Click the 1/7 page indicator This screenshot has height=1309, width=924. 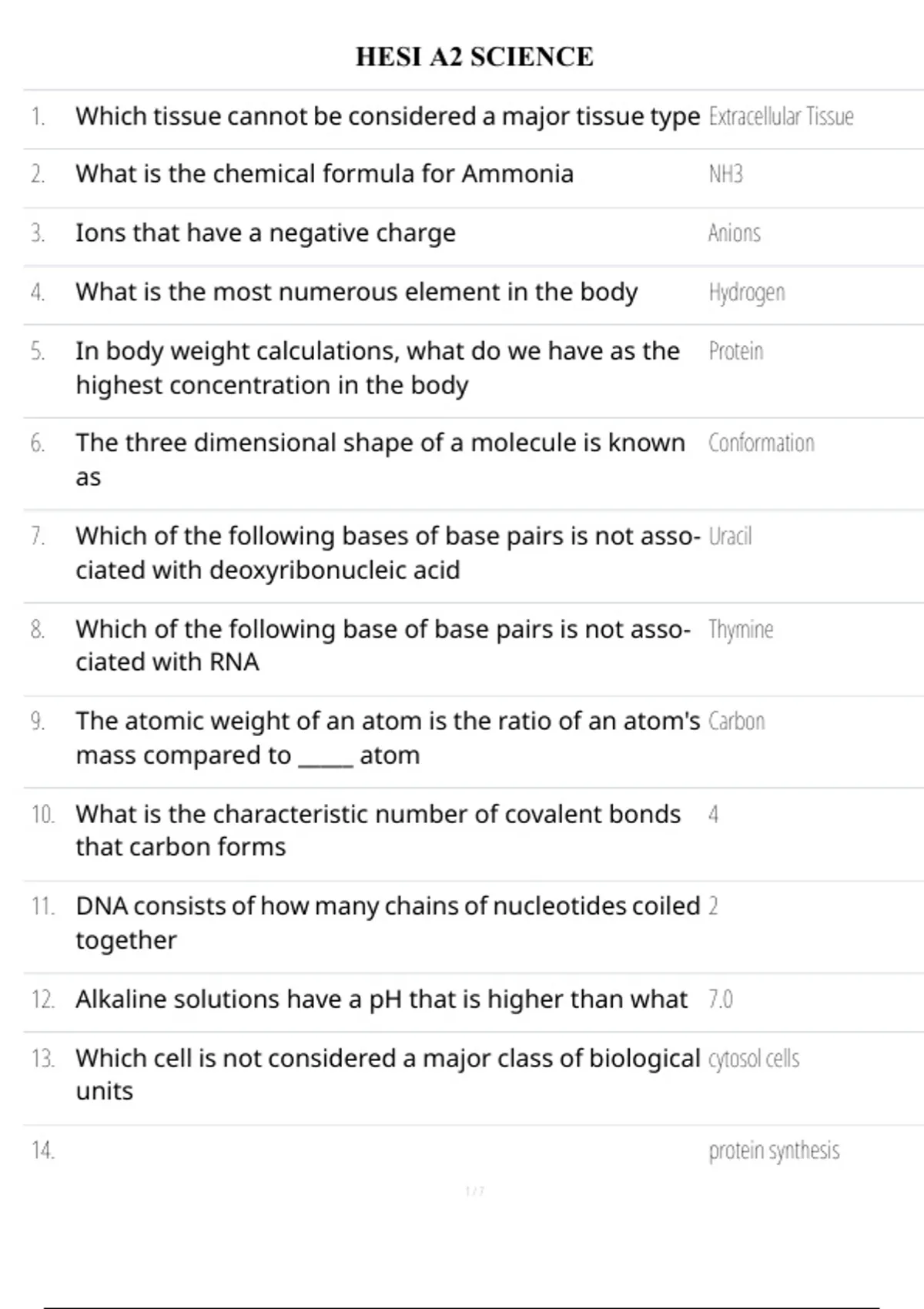coord(474,1191)
